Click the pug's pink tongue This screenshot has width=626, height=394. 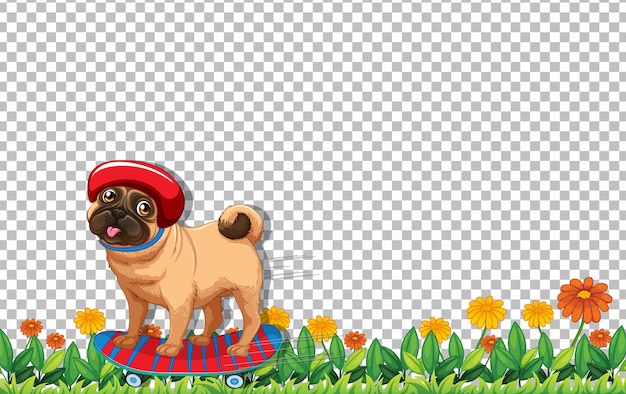[x=113, y=232]
